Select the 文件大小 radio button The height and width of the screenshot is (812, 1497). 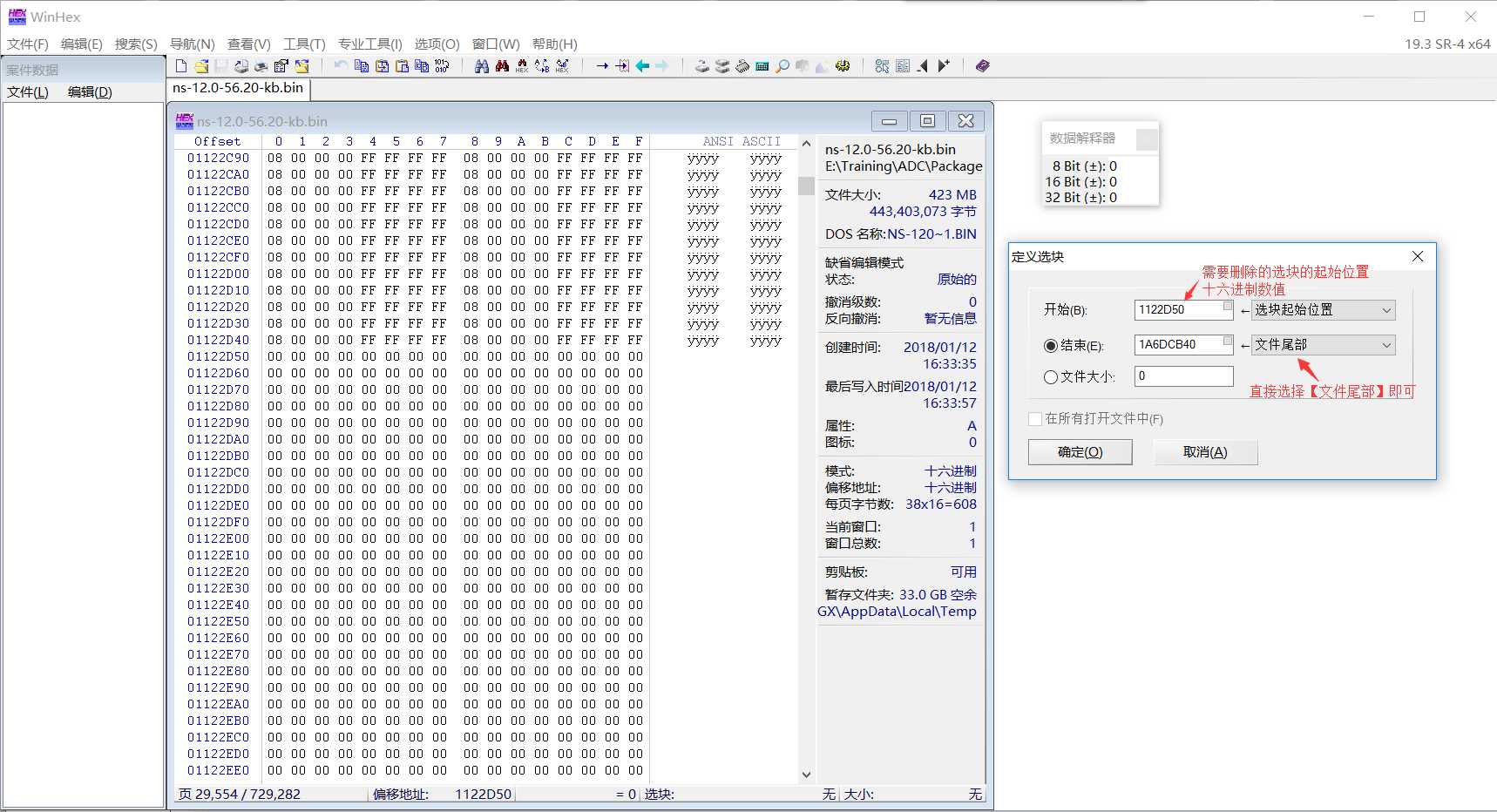(1051, 377)
